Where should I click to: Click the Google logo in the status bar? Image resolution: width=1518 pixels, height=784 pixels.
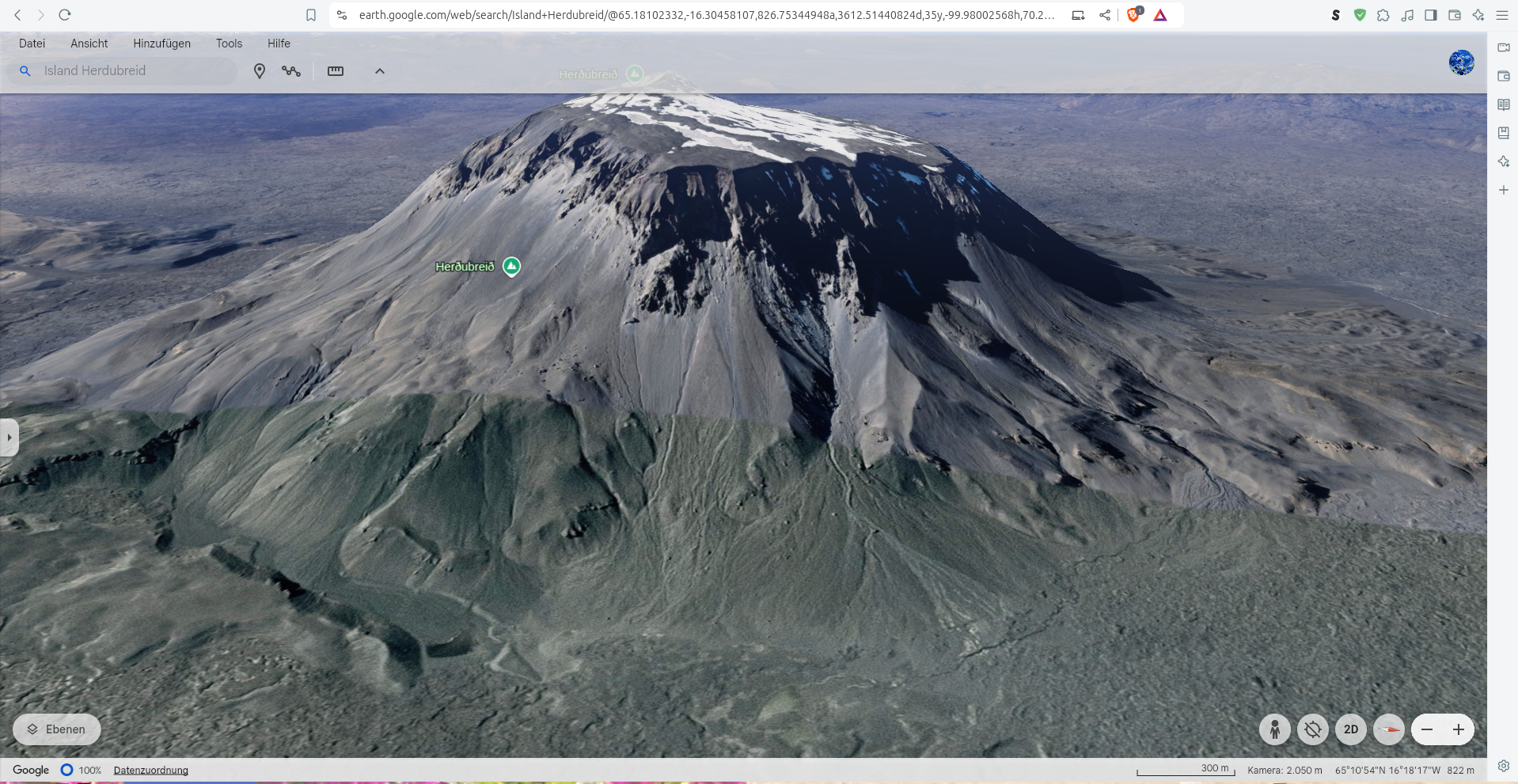(31, 770)
